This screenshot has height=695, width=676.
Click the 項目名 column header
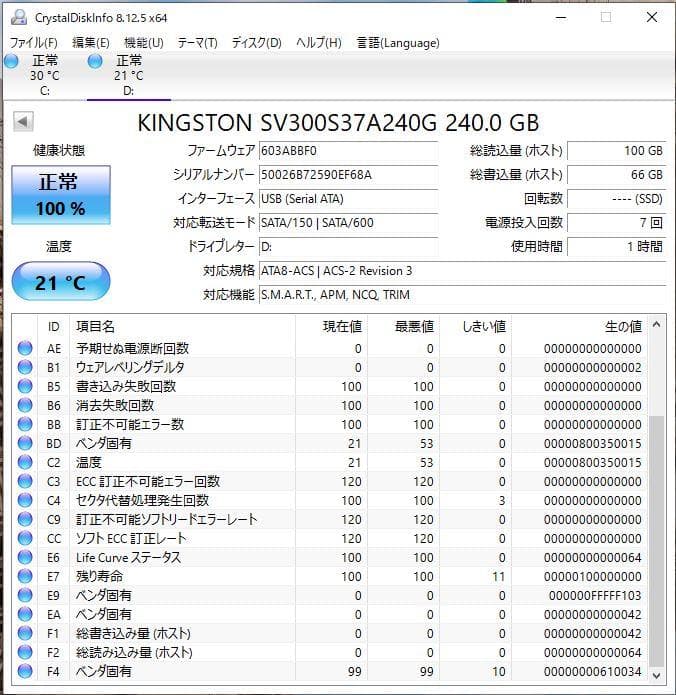tap(182, 327)
